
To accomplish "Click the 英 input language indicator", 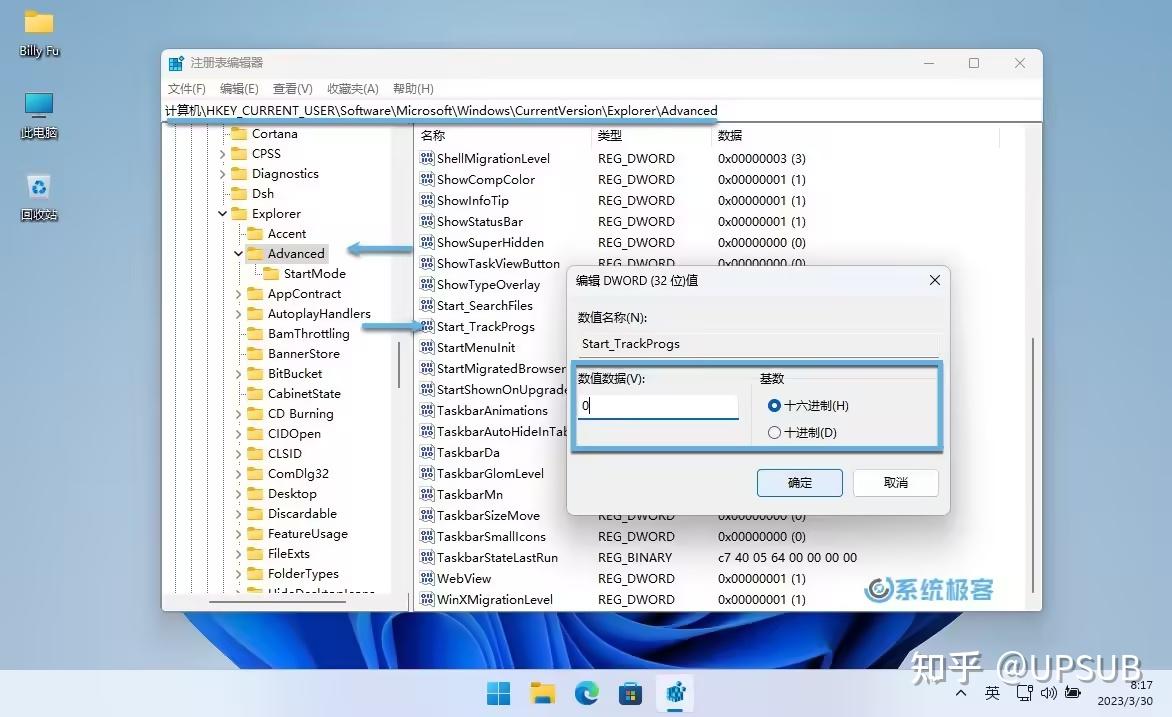I will (x=993, y=693).
